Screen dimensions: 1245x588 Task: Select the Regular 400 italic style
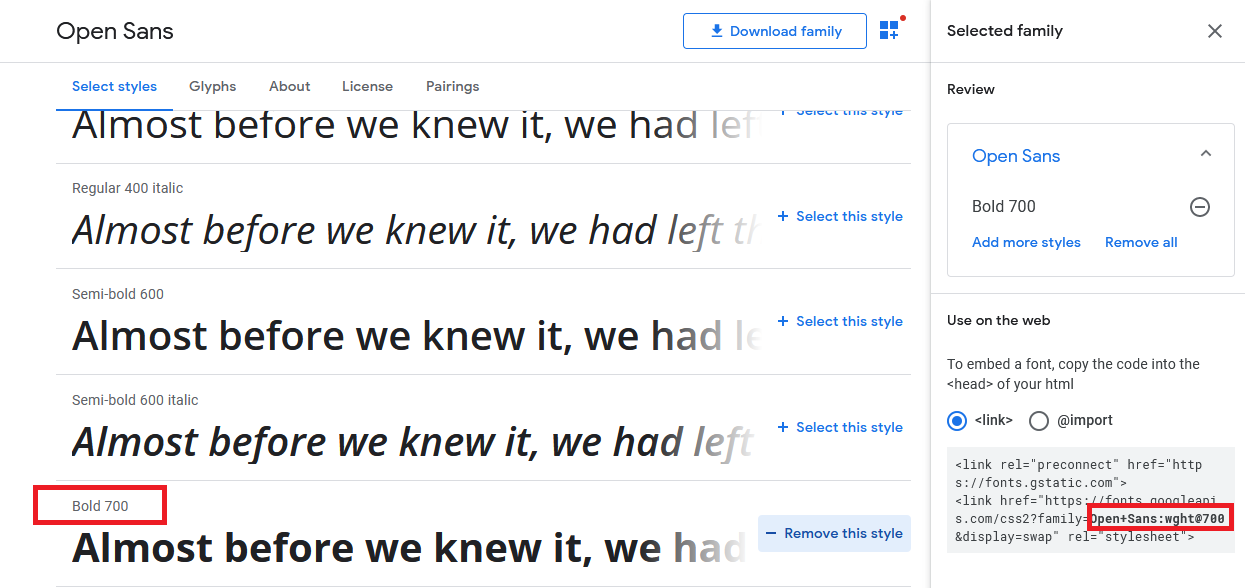pos(840,216)
